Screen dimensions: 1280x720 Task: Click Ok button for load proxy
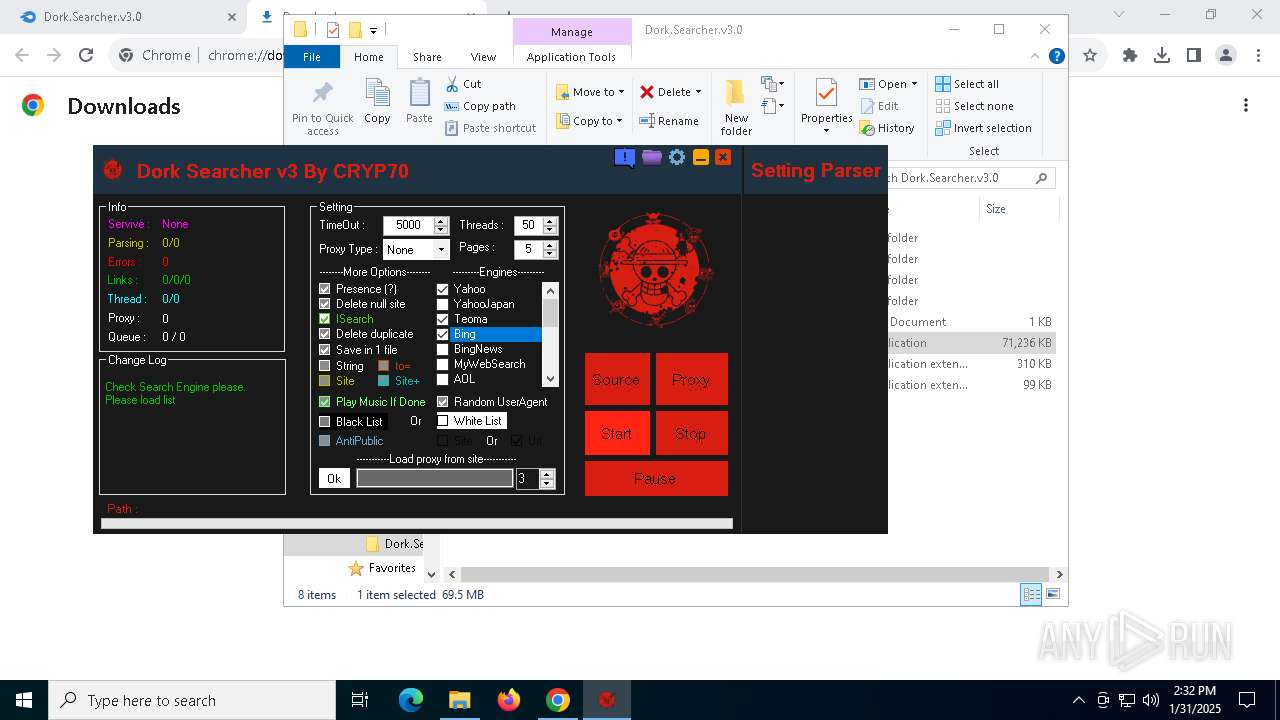tap(334, 479)
